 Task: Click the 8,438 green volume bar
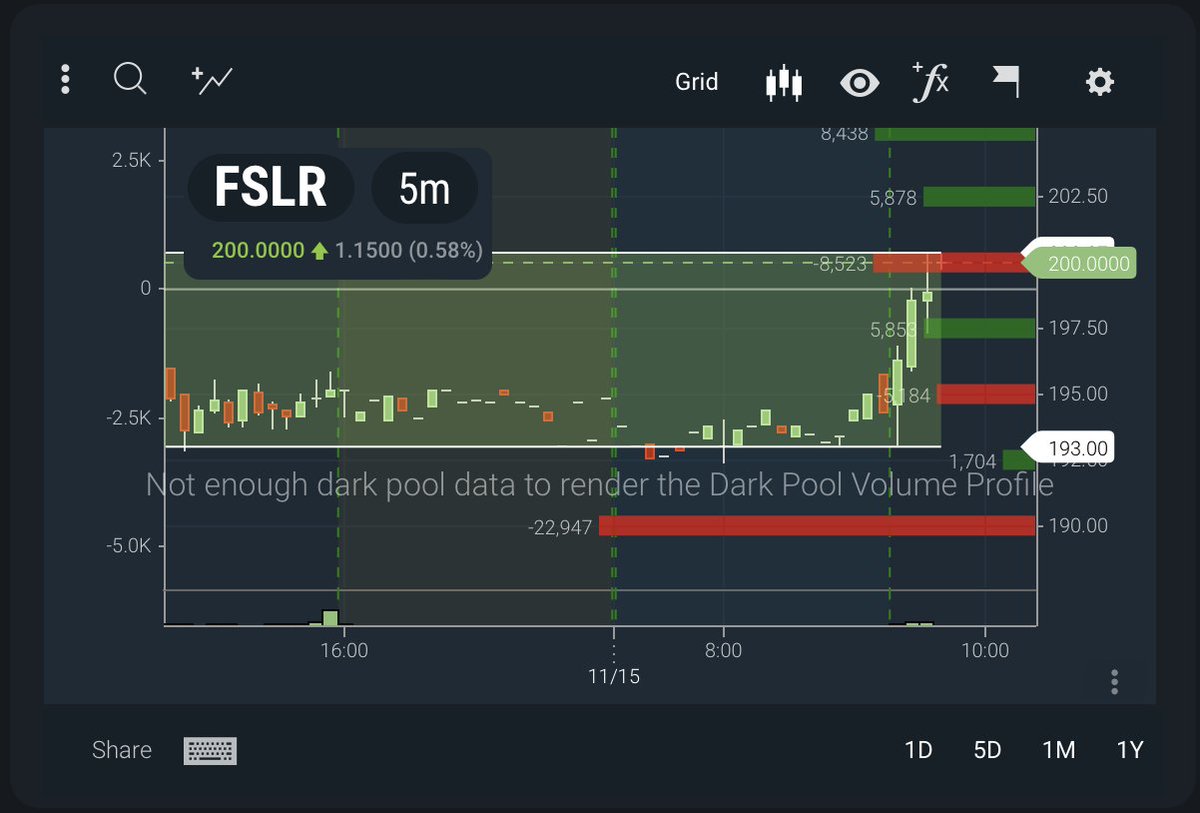click(955, 134)
